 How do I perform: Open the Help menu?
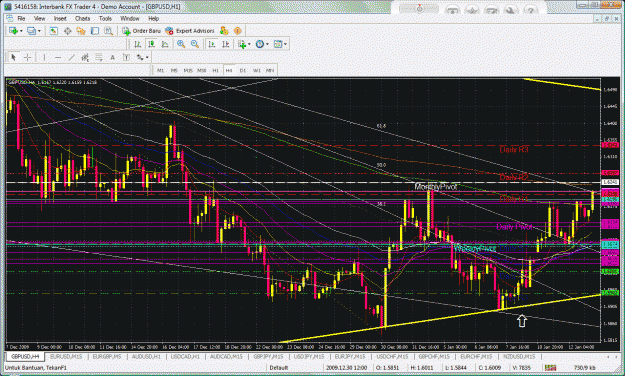click(x=153, y=18)
